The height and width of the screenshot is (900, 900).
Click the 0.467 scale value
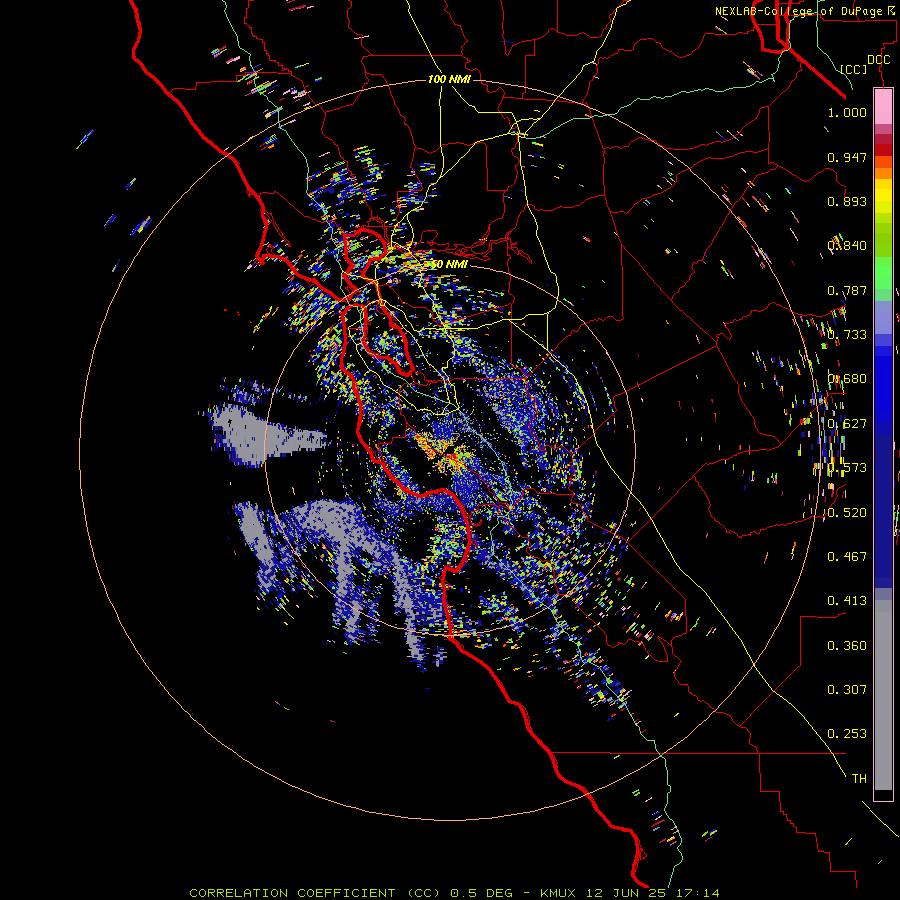click(847, 557)
